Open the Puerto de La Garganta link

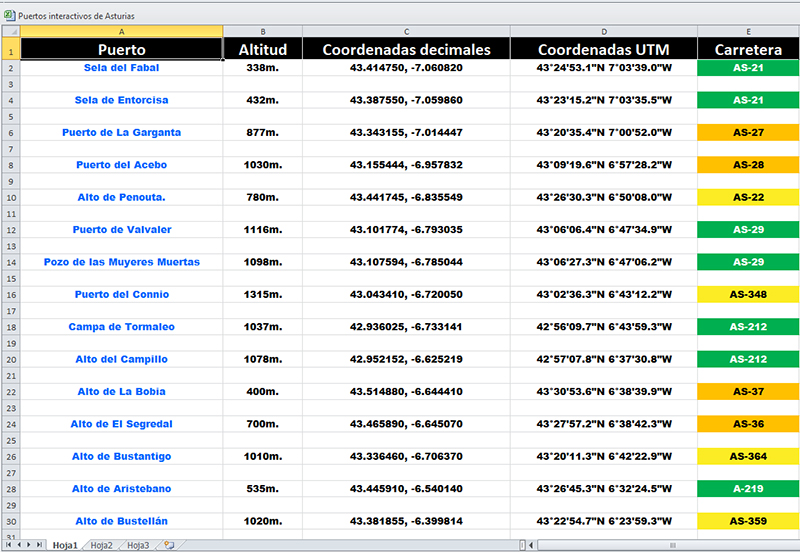point(121,132)
